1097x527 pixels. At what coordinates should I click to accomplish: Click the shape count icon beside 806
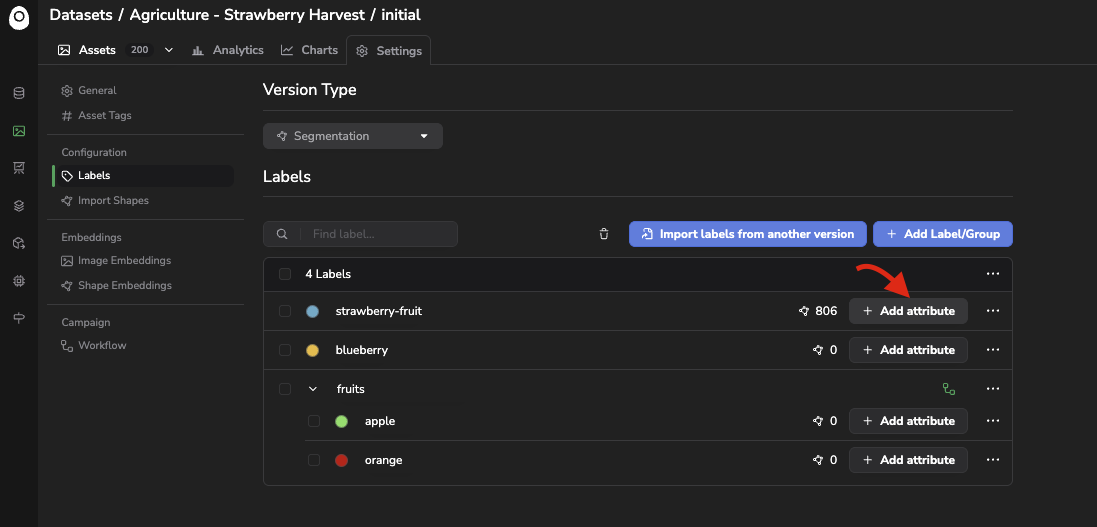[804, 311]
